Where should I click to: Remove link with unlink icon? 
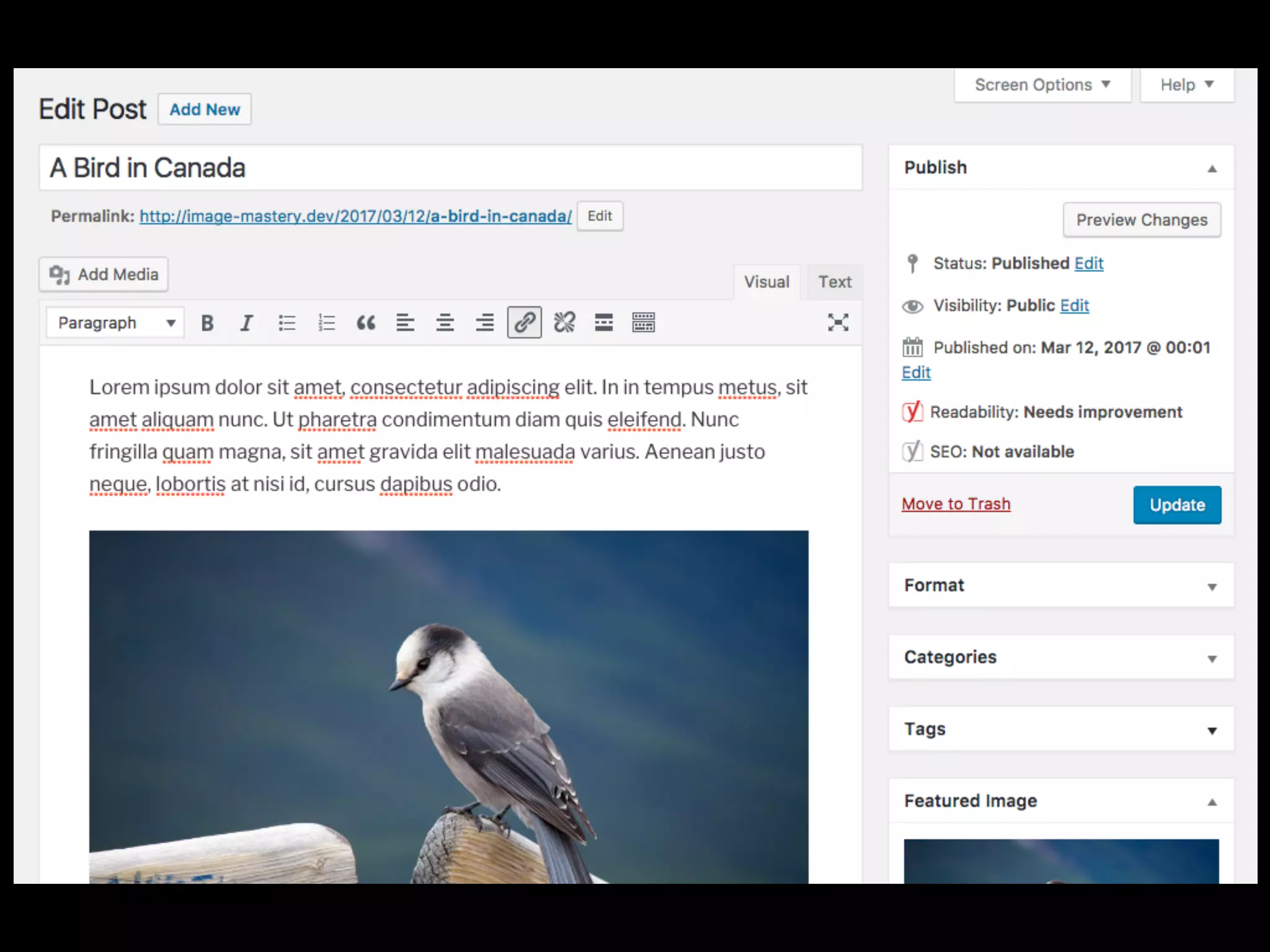(564, 323)
